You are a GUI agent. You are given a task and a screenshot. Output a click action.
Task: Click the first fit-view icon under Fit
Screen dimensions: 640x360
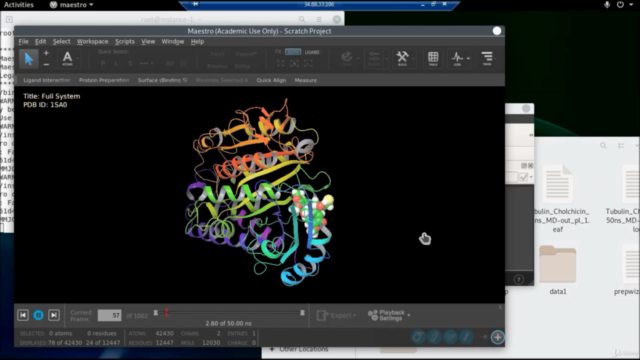point(280,63)
